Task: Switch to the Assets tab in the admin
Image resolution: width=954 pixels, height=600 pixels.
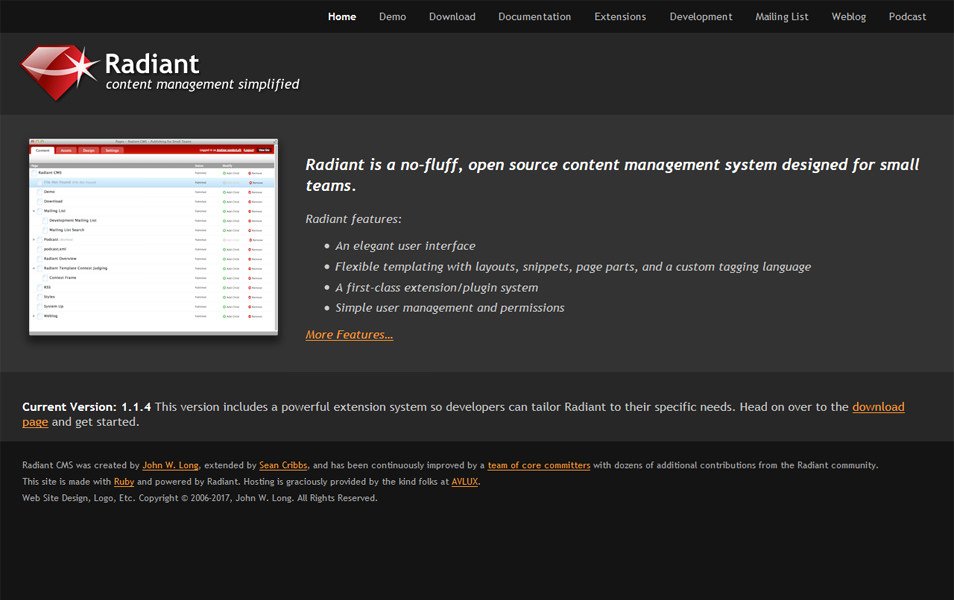Action: pyautogui.click(x=67, y=150)
